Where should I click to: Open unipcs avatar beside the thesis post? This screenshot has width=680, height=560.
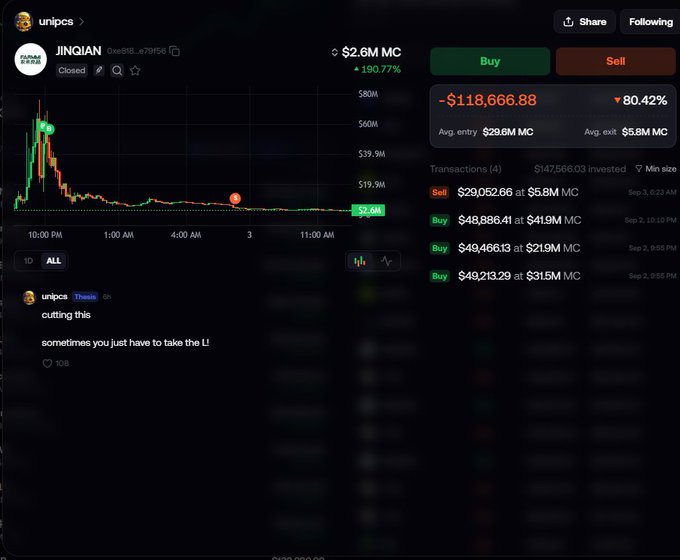(x=29, y=298)
